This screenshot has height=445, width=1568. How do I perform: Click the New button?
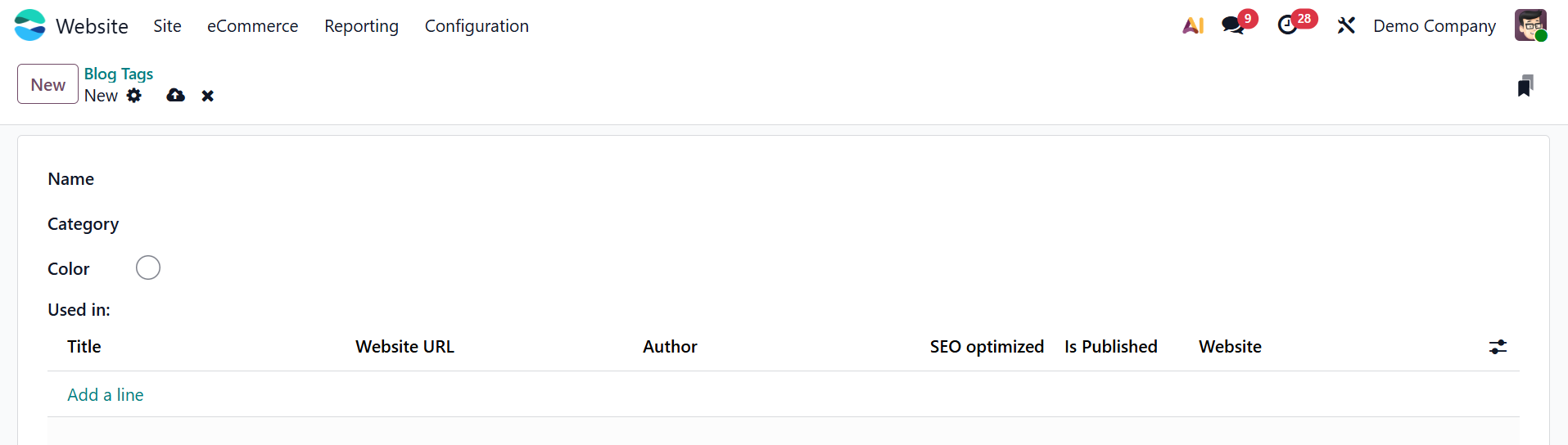[x=47, y=84]
